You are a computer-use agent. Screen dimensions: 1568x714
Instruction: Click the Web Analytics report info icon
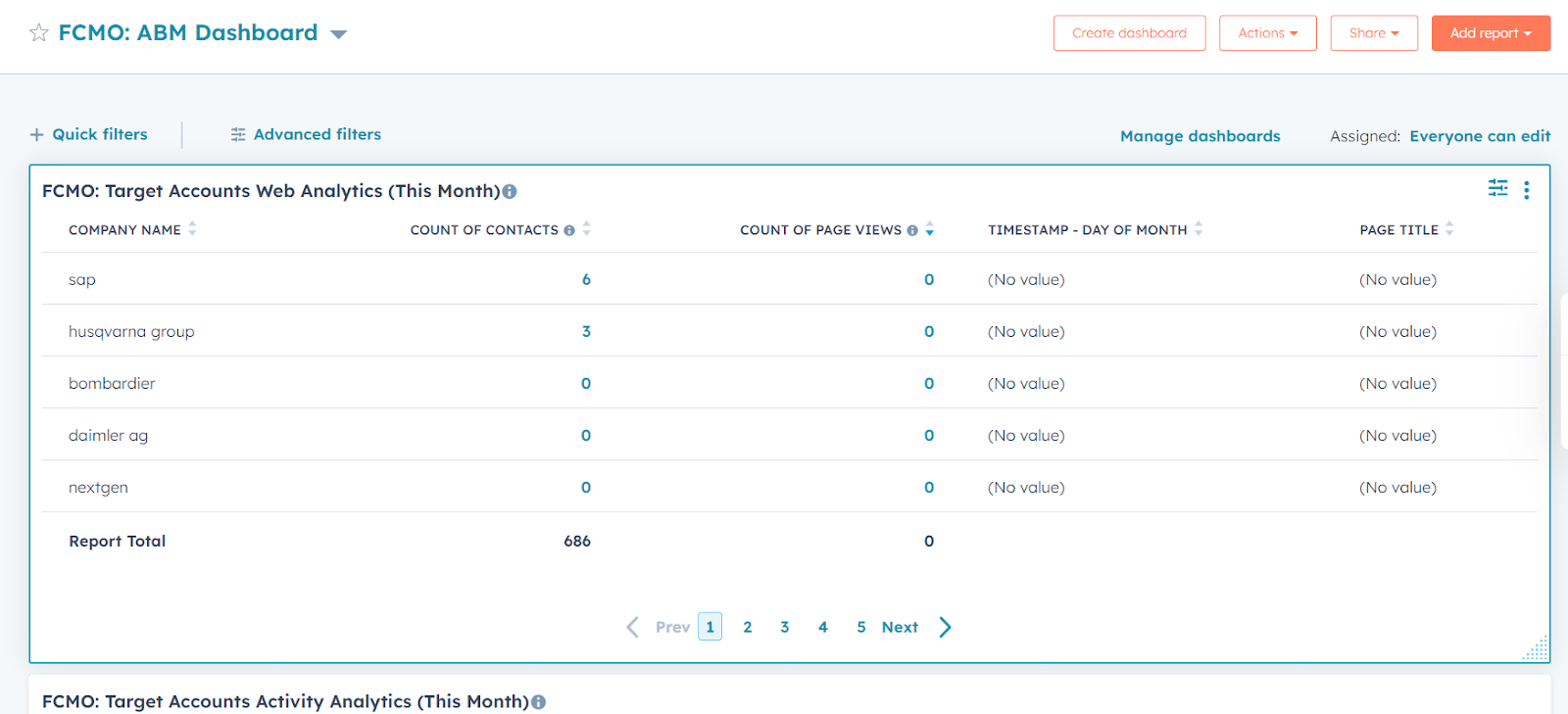click(510, 192)
